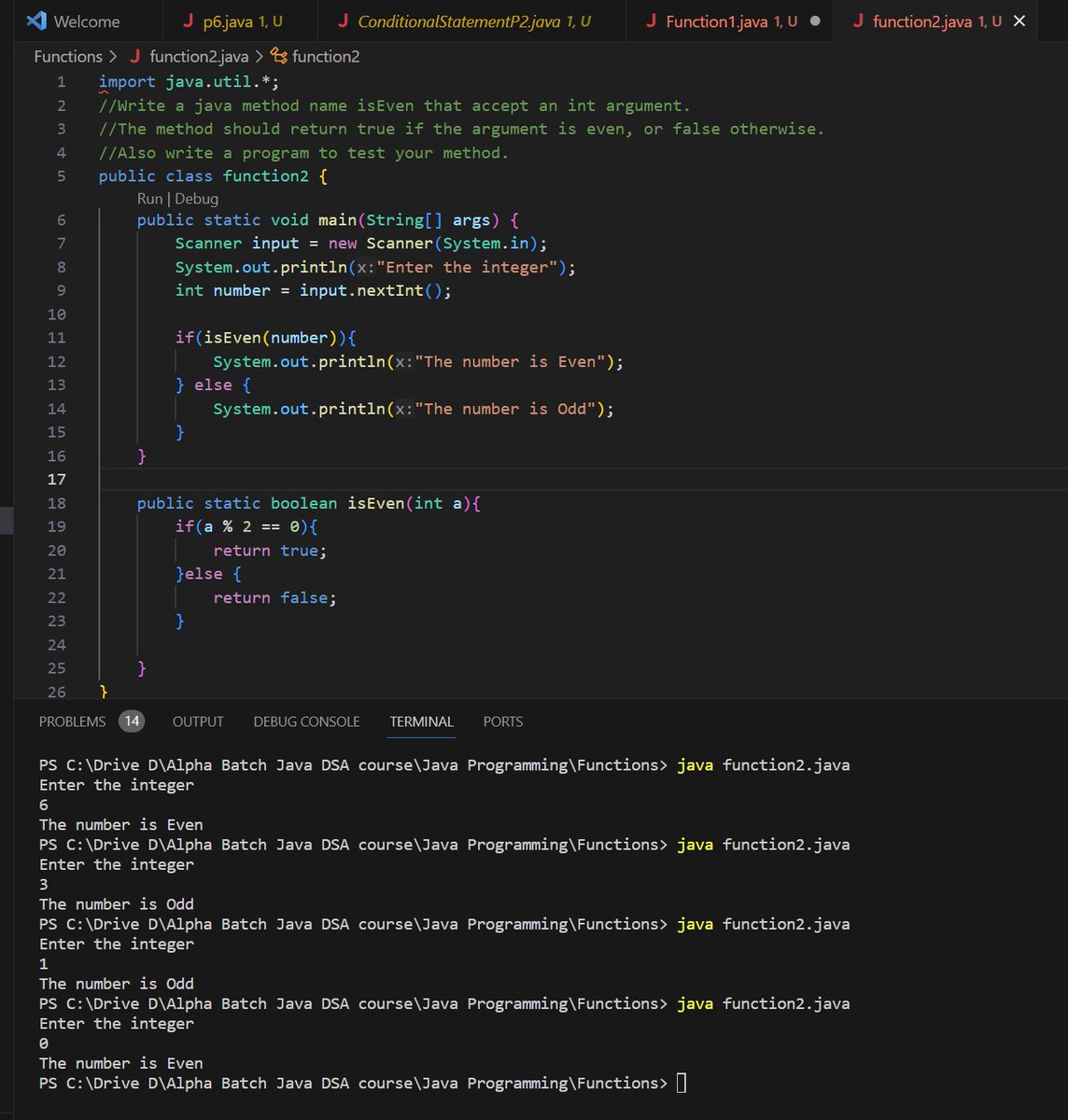Screen dimensions: 1068x1120
Task: Open the PROBLEMS panel tab
Action: click(73, 721)
